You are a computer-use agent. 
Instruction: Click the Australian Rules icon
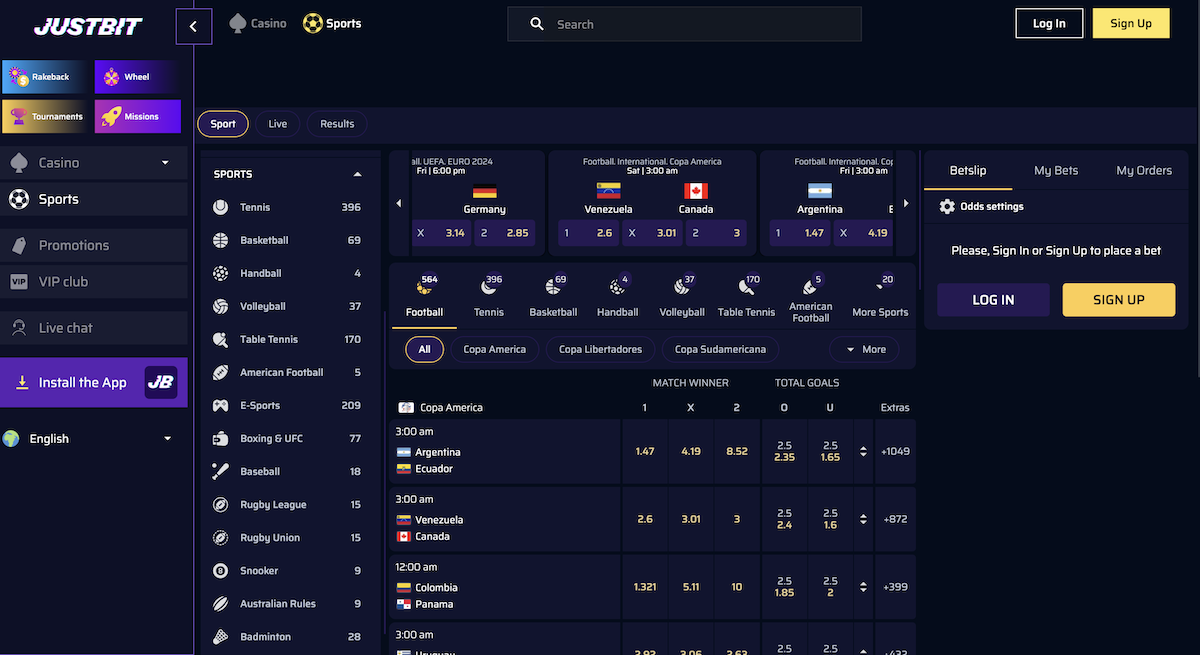click(221, 604)
